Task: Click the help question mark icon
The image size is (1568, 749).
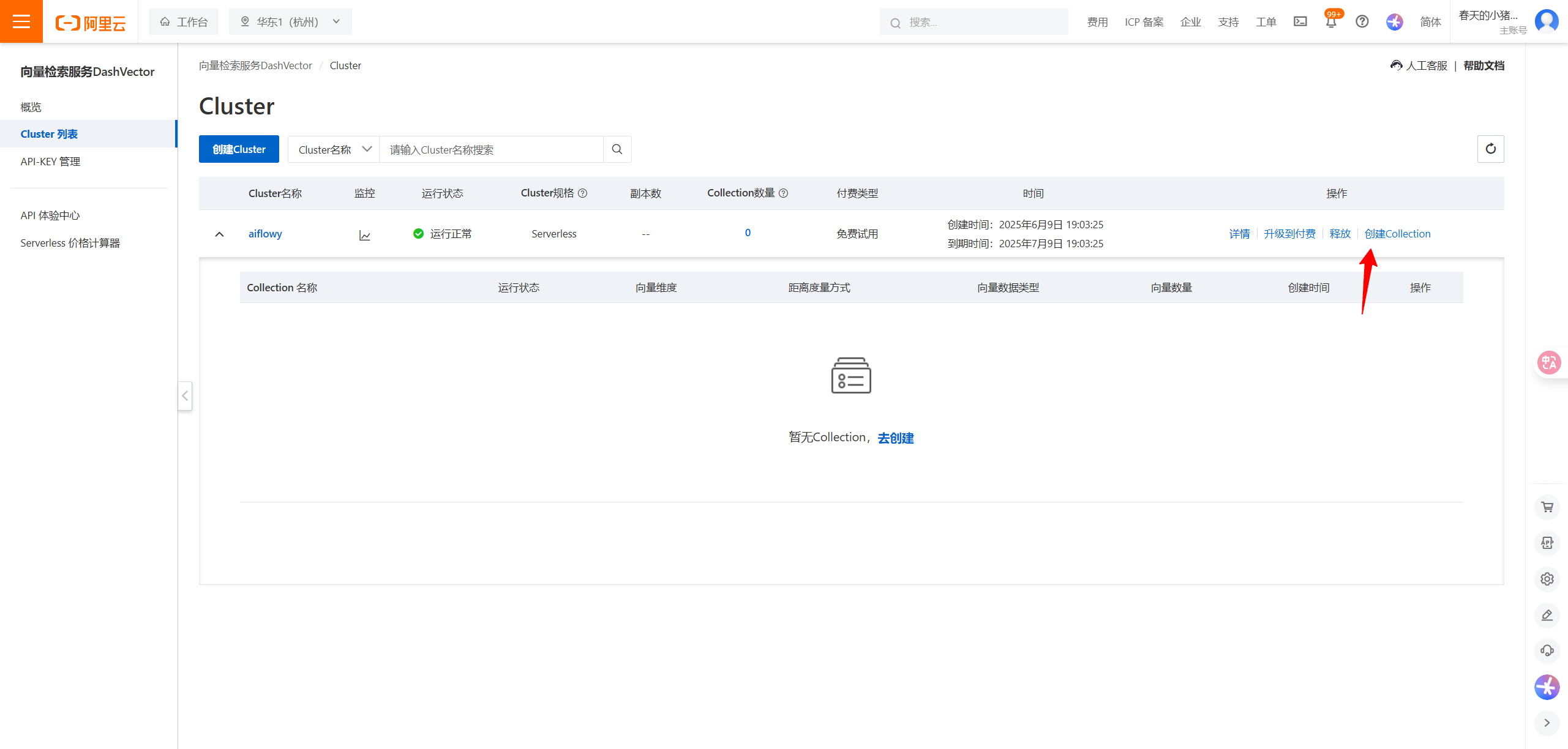Action: (x=1362, y=22)
